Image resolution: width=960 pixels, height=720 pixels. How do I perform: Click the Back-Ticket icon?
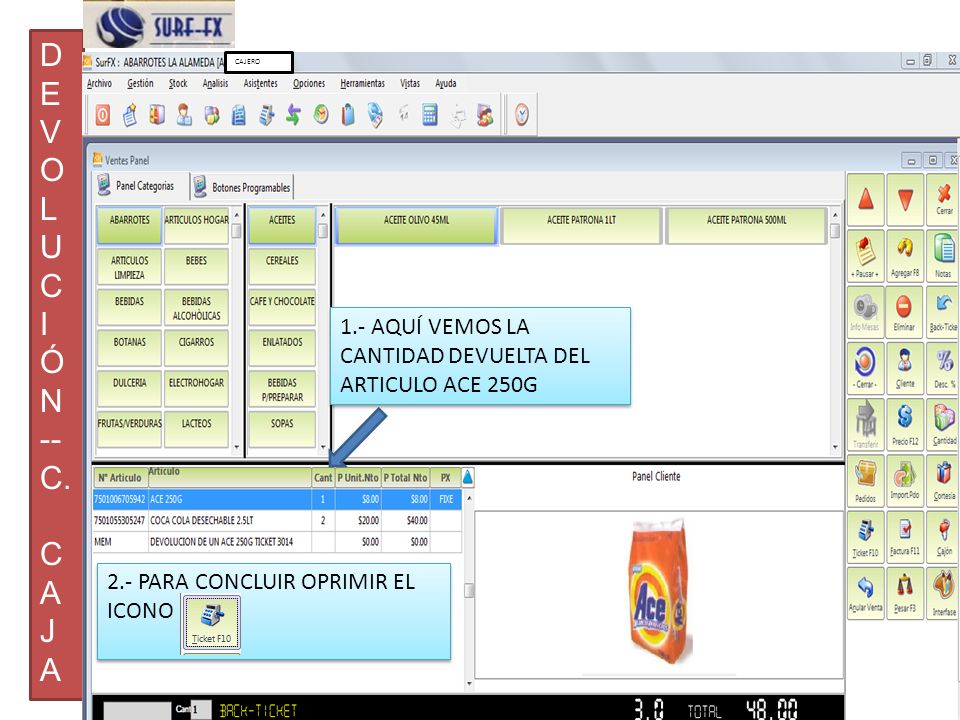(943, 312)
